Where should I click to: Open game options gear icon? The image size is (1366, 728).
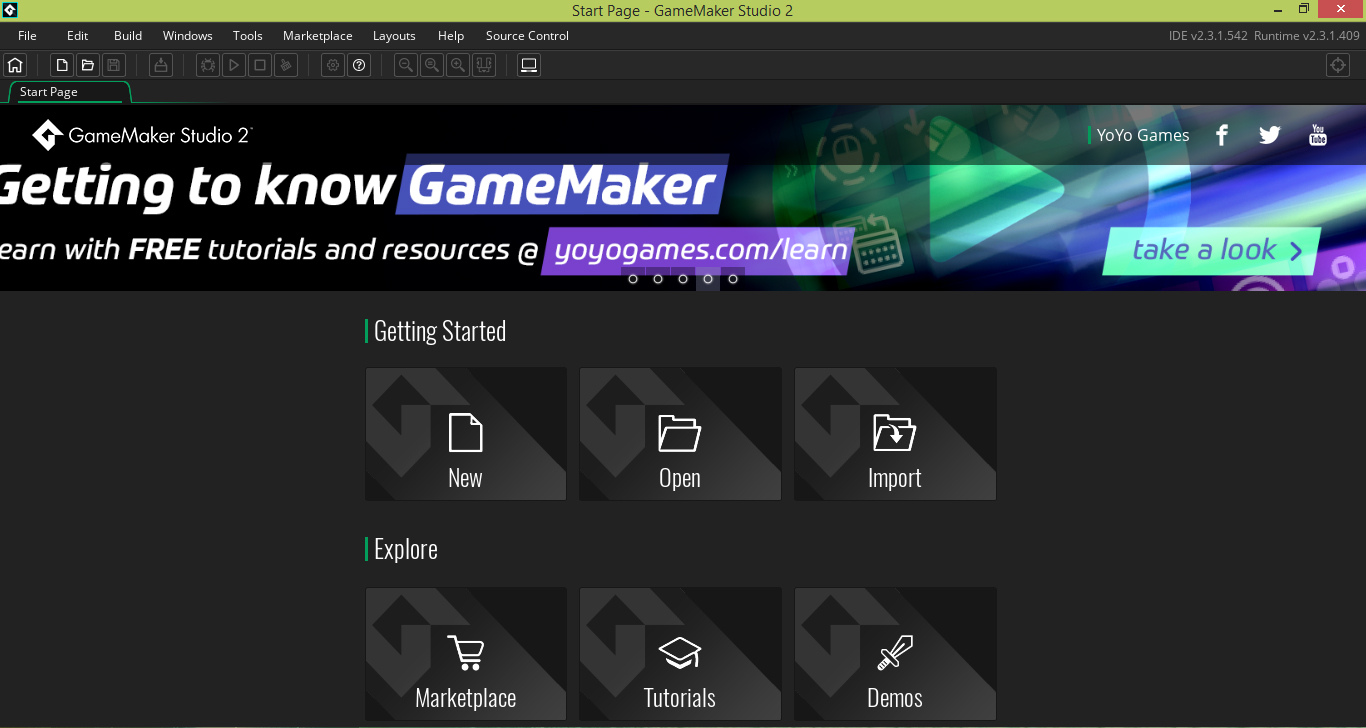333,65
